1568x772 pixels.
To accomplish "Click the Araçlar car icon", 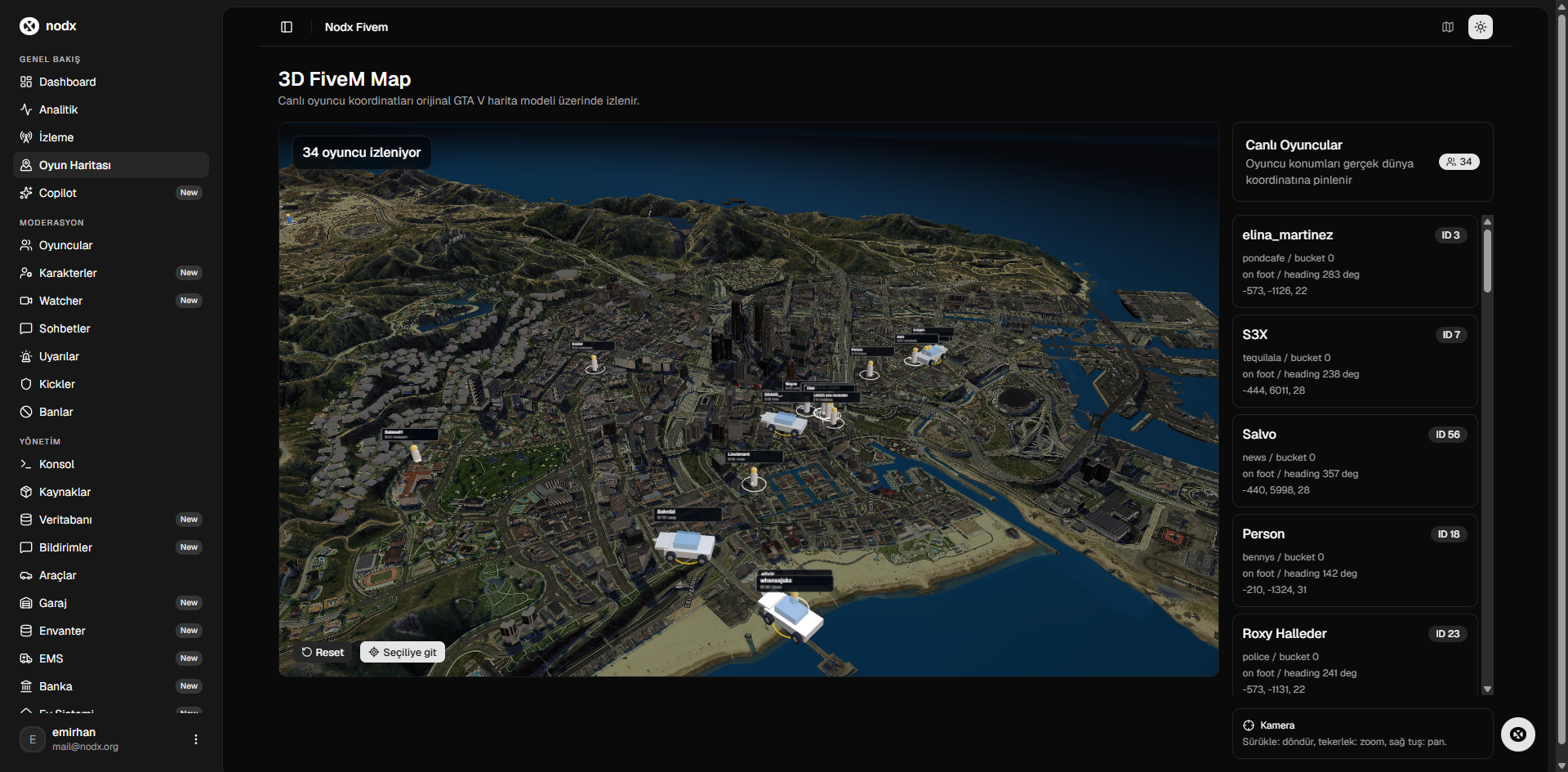I will 26,575.
